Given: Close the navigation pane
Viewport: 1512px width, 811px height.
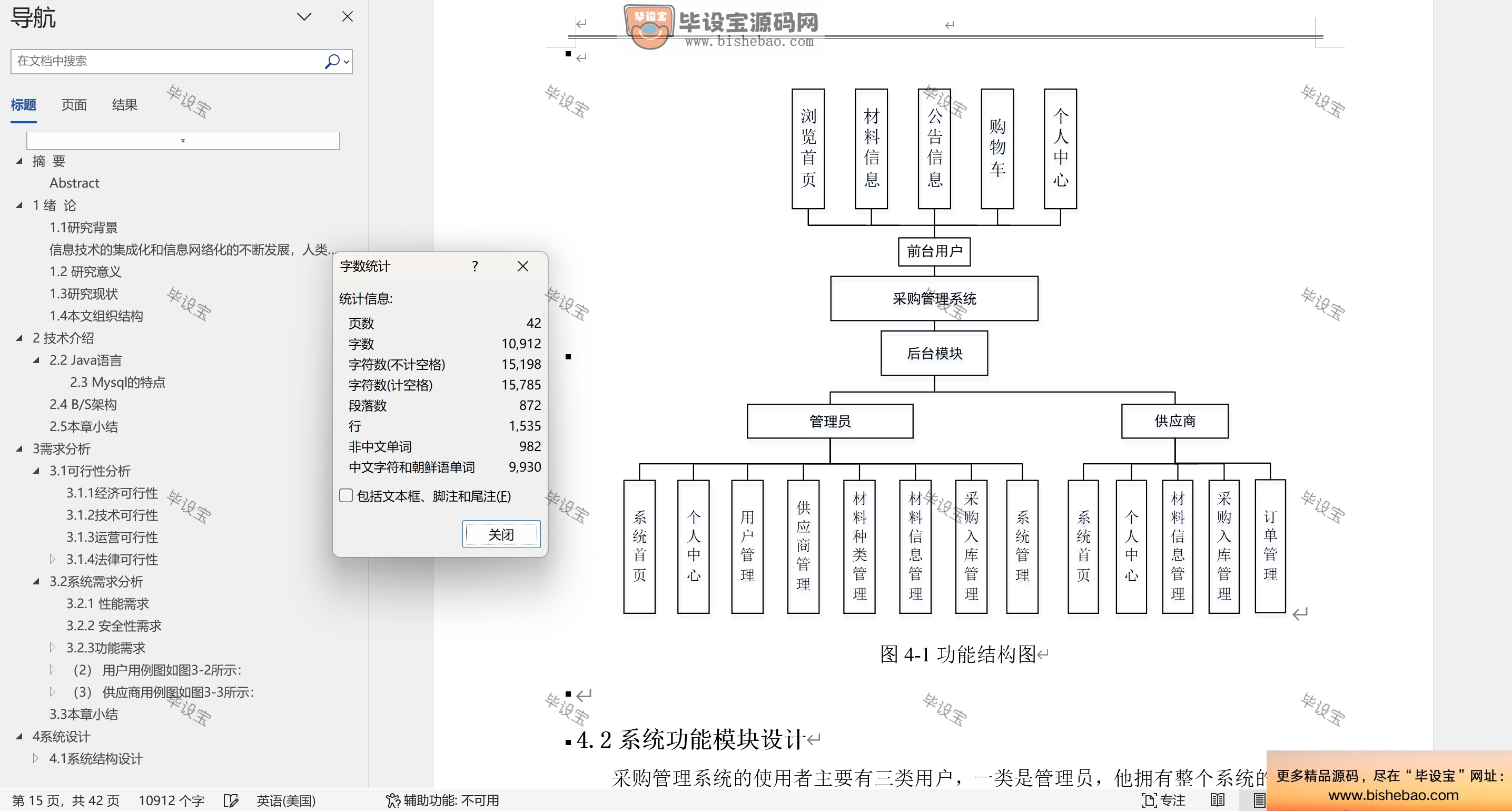Looking at the screenshot, I should (348, 16).
